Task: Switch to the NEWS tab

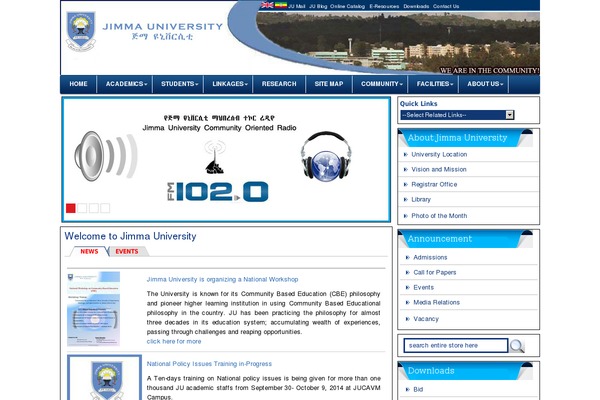Action: [89, 251]
